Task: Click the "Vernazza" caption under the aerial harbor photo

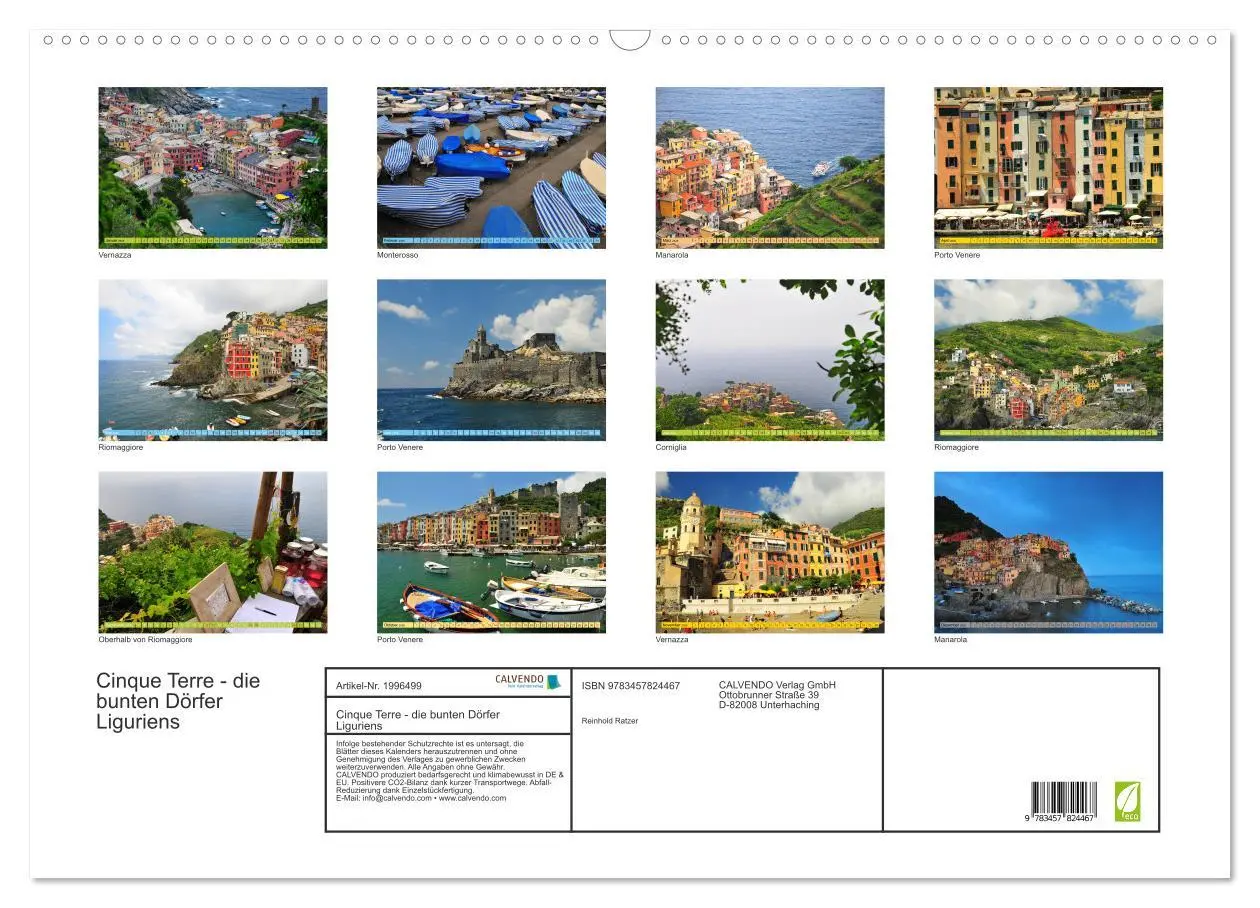Action: point(115,255)
